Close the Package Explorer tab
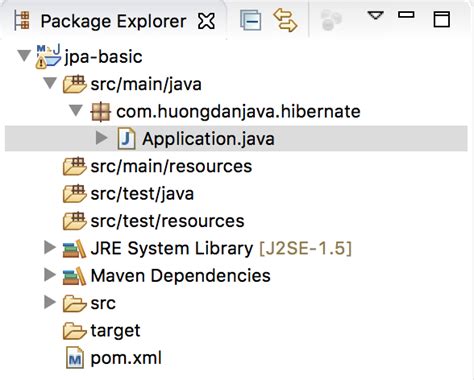 click(206, 22)
